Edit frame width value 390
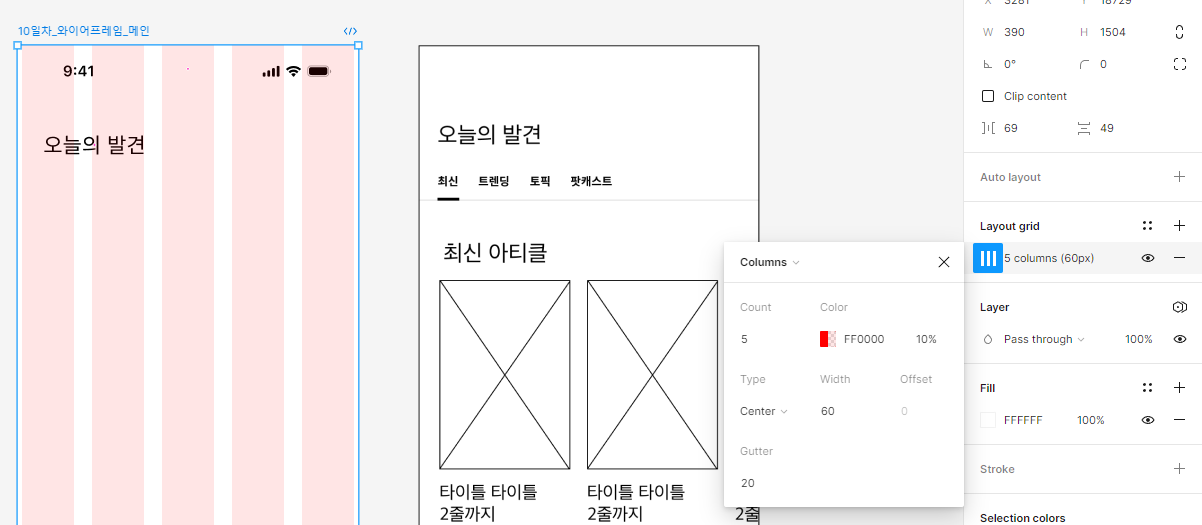 pyautogui.click(x=1014, y=32)
